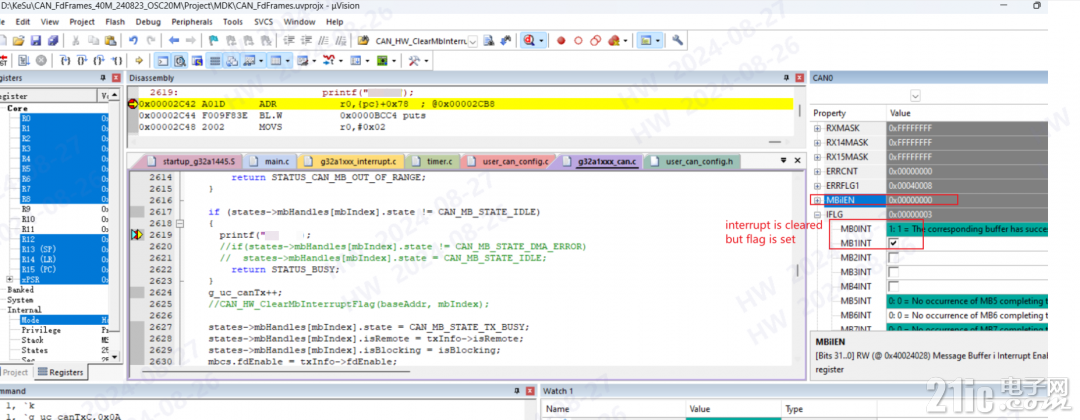Toggle the MB2INT checkbox
Image resolution: width=1080 pixels, height=420 pixels.
click(x=893, y=258)
